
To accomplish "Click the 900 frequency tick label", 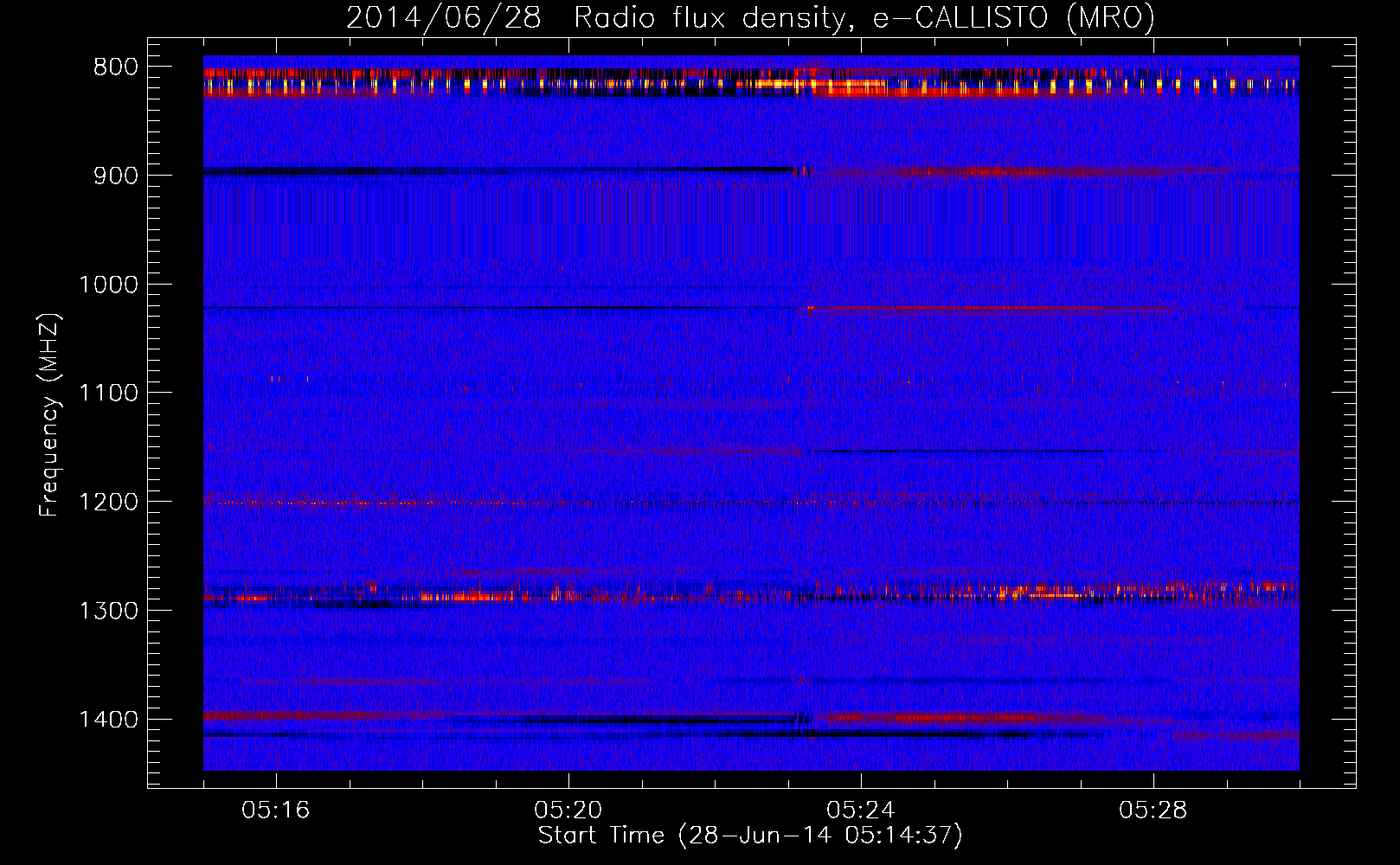I will click(x=116, y=176).
